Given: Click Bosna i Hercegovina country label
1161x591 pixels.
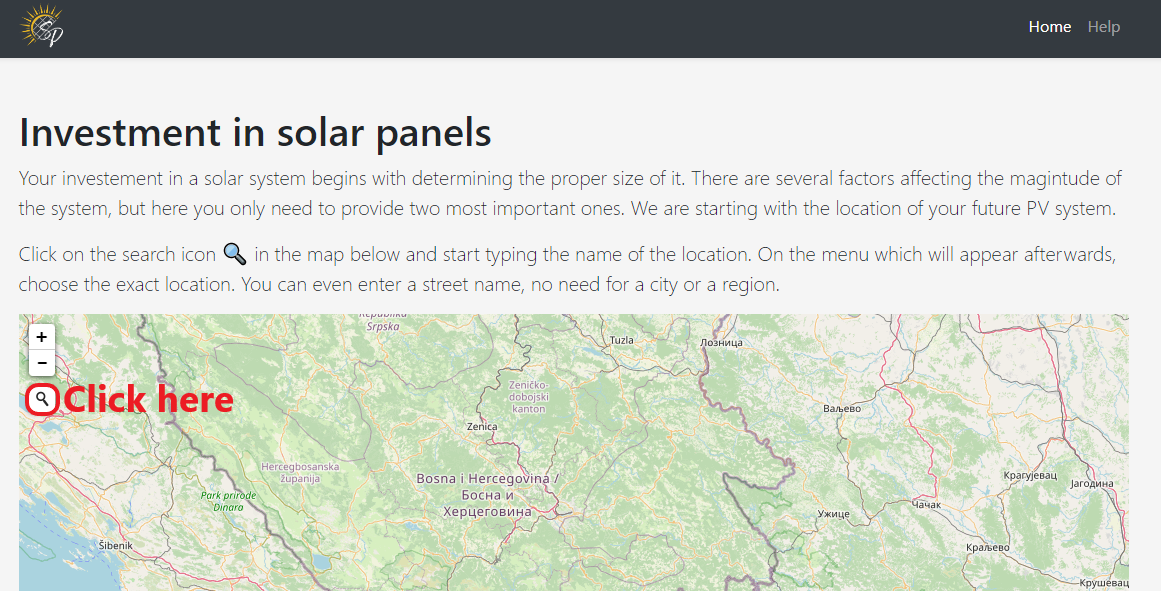Looking at the screenshot, I should click(487, 495).
